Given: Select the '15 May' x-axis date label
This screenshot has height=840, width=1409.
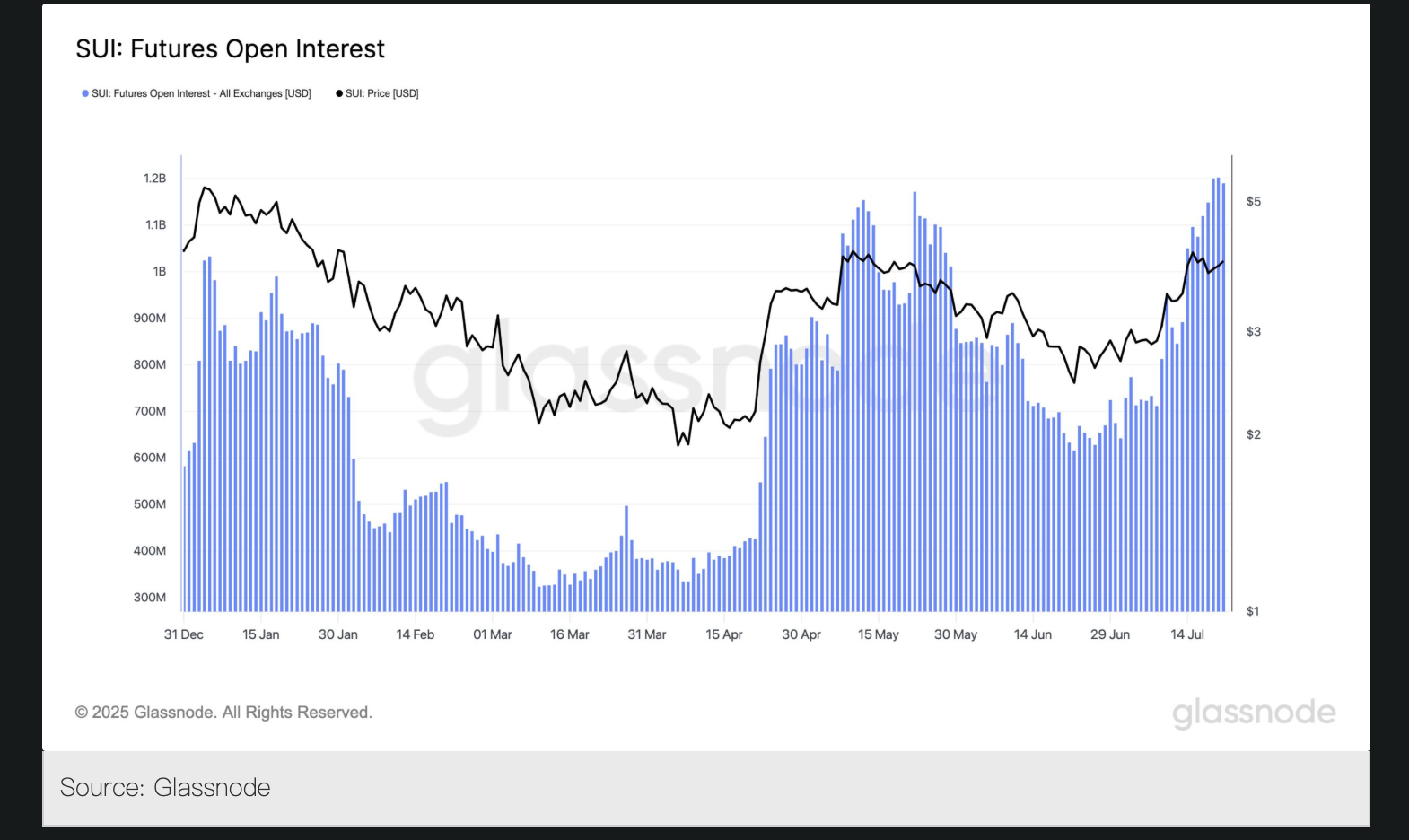Looking at the screenshot, I should click(878, 634).
